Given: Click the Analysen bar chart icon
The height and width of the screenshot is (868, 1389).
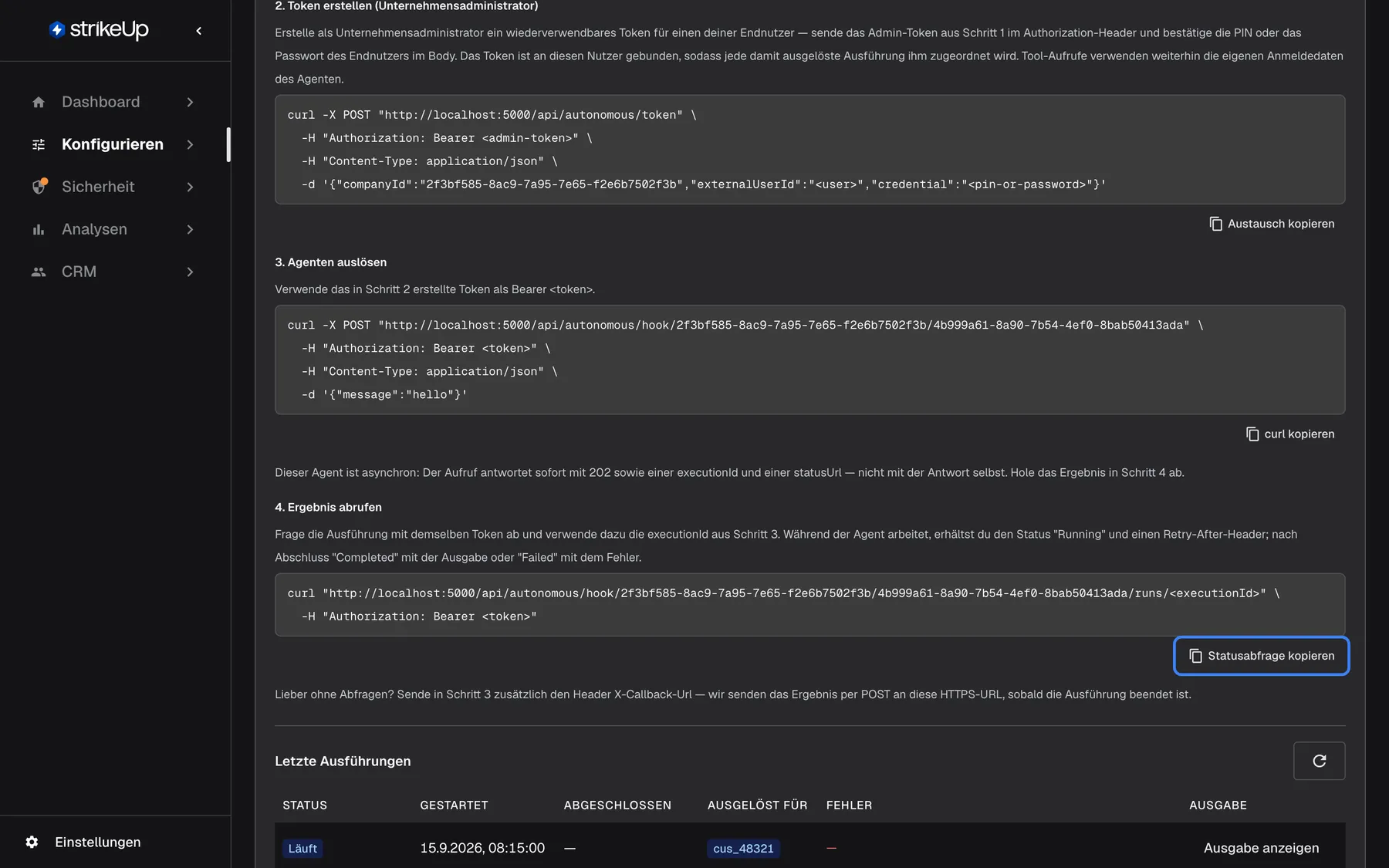Looking at the screenshot, I should (39, 229).
